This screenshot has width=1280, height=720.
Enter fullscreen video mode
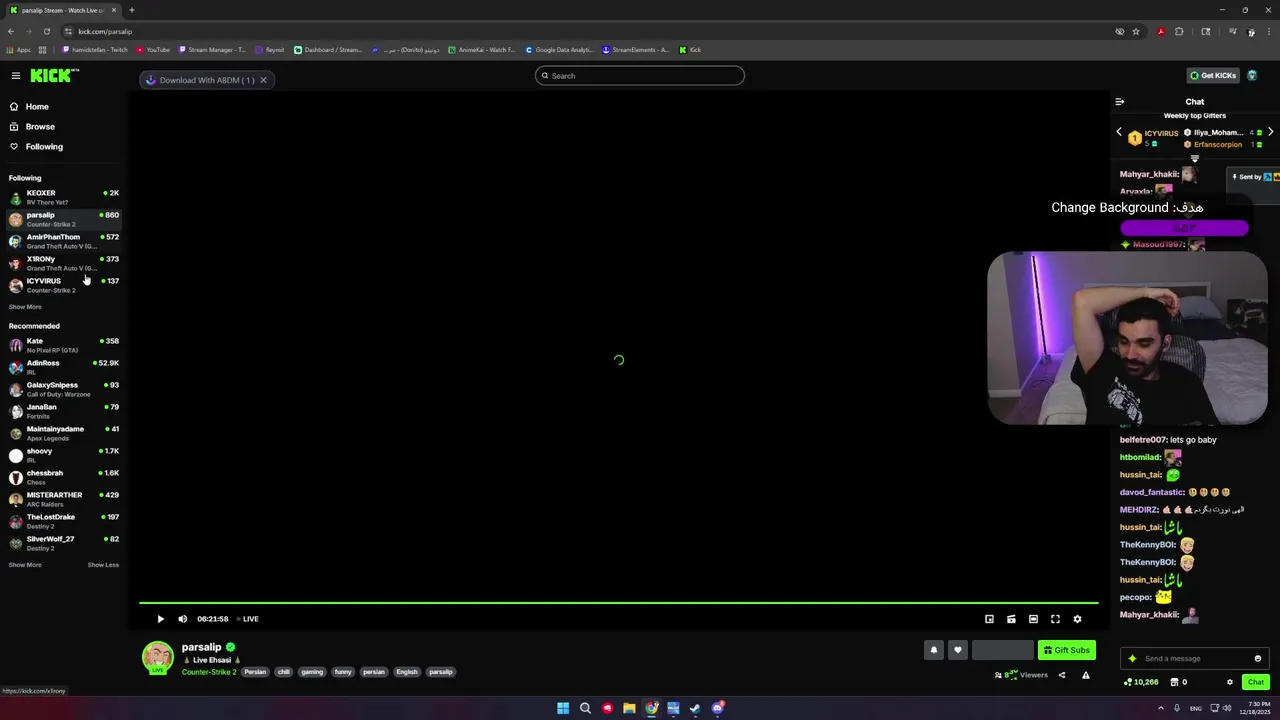tap(1055, 619)
